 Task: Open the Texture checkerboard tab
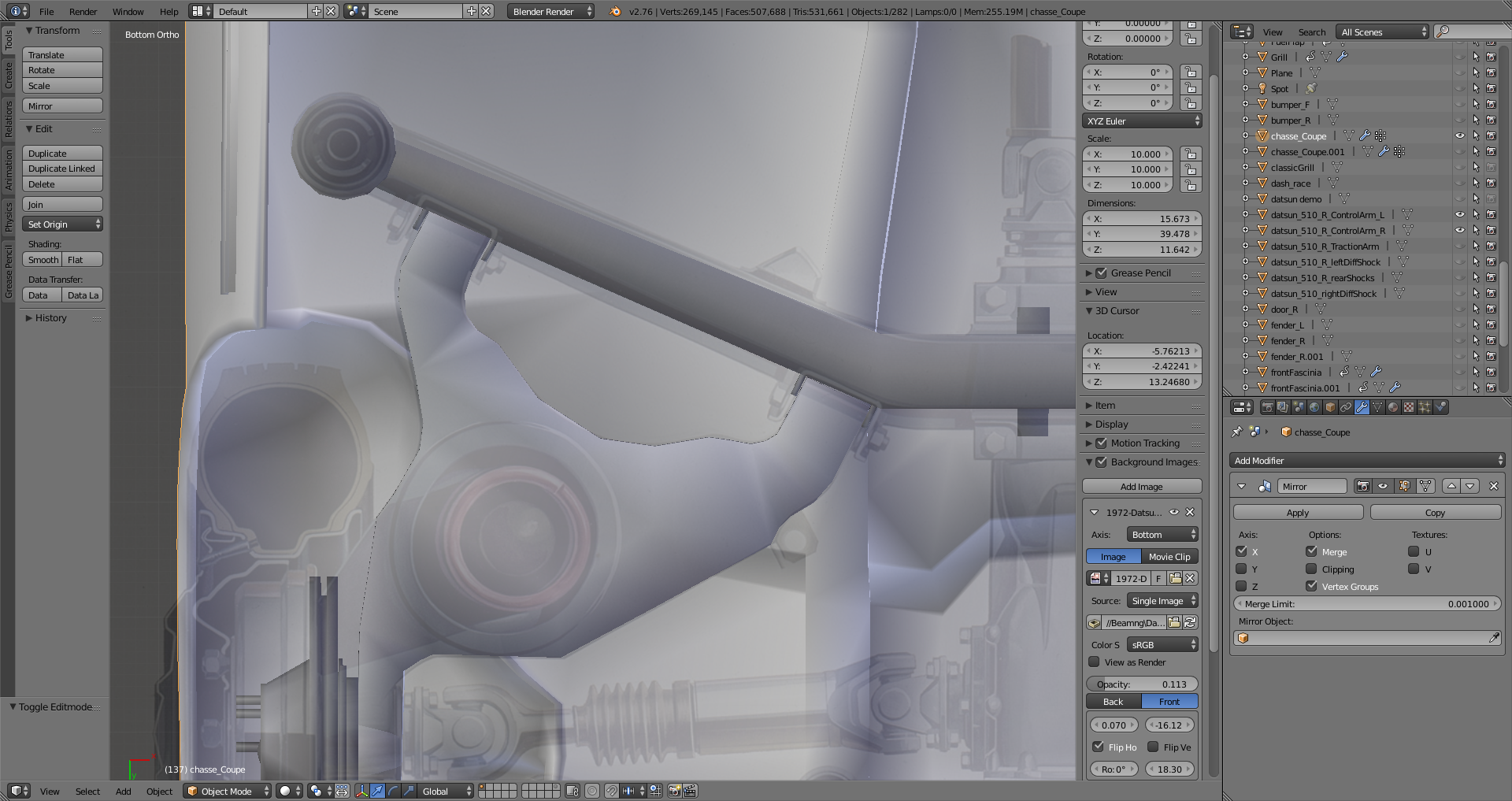point(1409,407)
